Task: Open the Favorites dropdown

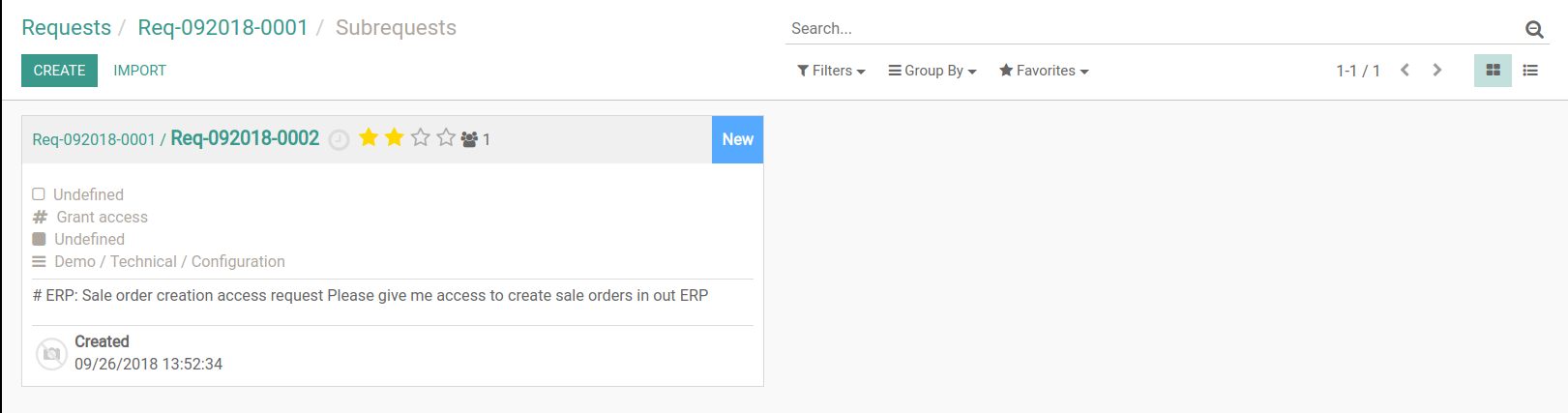Action: pyautogui.click(x=1044, y=71)
